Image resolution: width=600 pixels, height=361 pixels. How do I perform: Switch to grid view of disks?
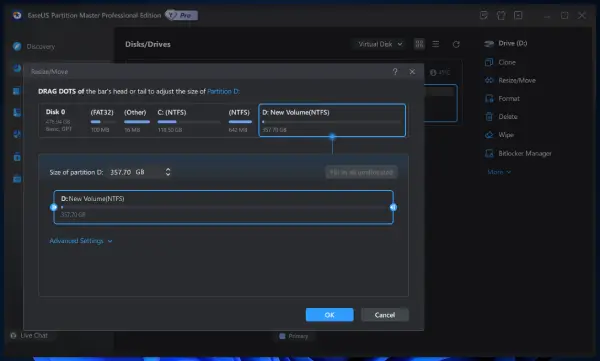[x=419, y=44]
